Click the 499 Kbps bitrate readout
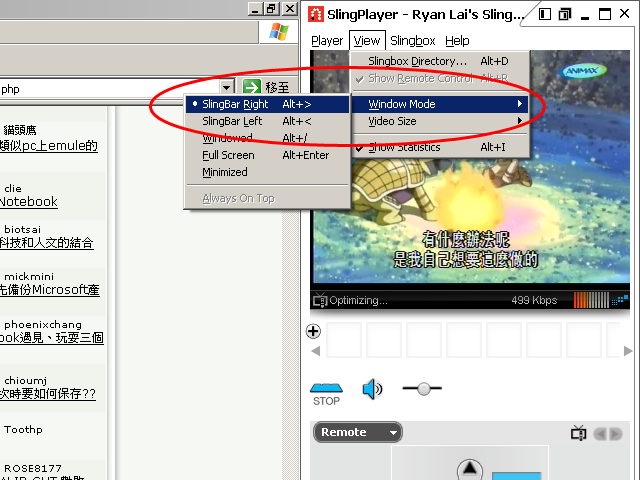The width and height of the screenshot is (640, 480). tap(534, 300)
